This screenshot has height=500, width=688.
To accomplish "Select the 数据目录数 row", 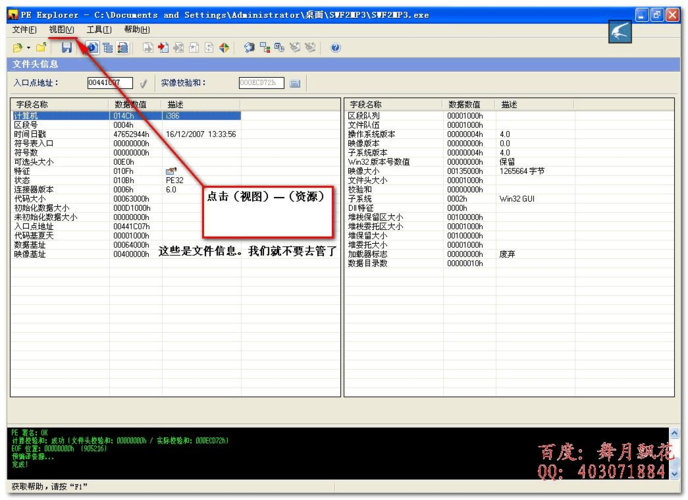I will 460,263.
